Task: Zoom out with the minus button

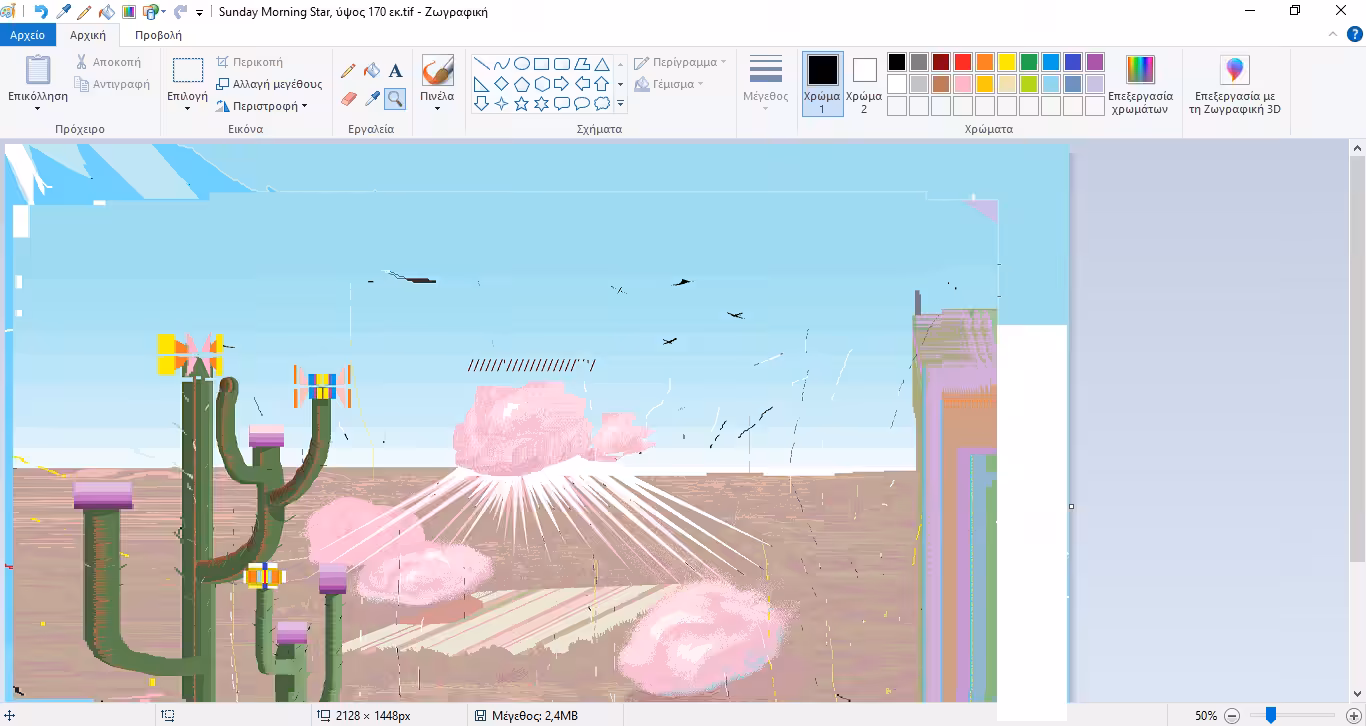Action: [x=1232, y=716]
